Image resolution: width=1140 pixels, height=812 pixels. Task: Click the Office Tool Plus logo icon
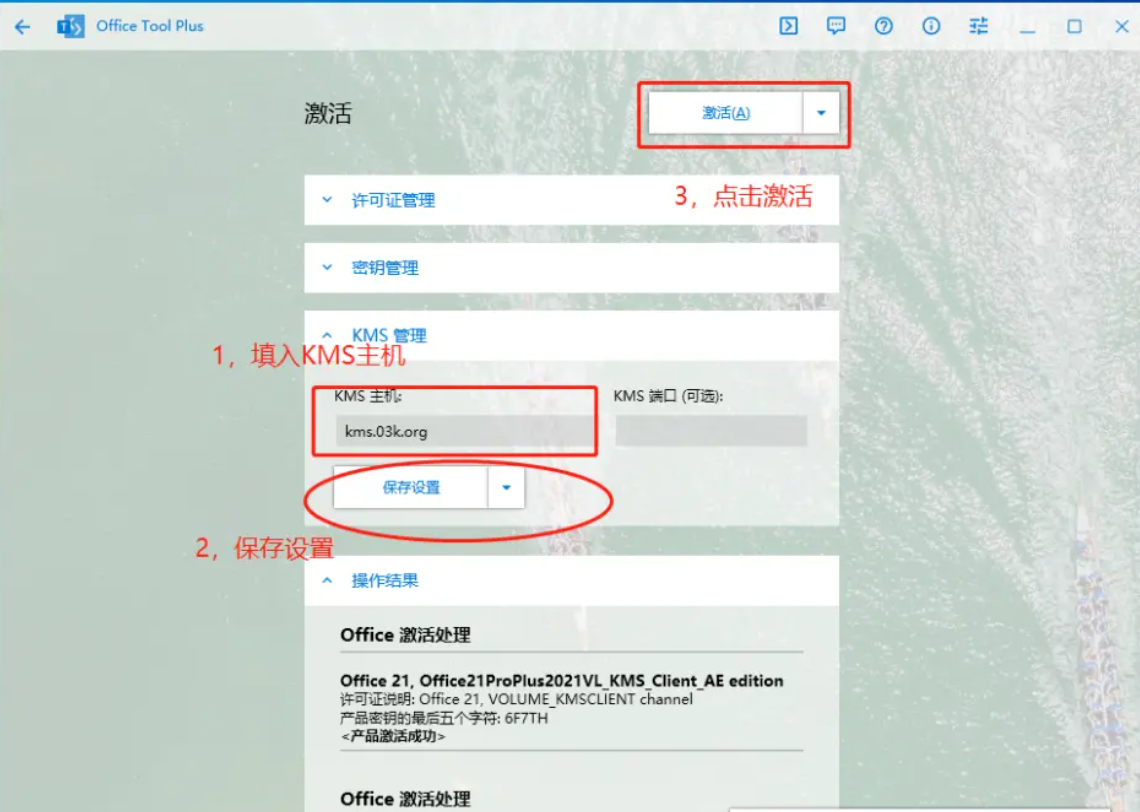tap(70, 27)
